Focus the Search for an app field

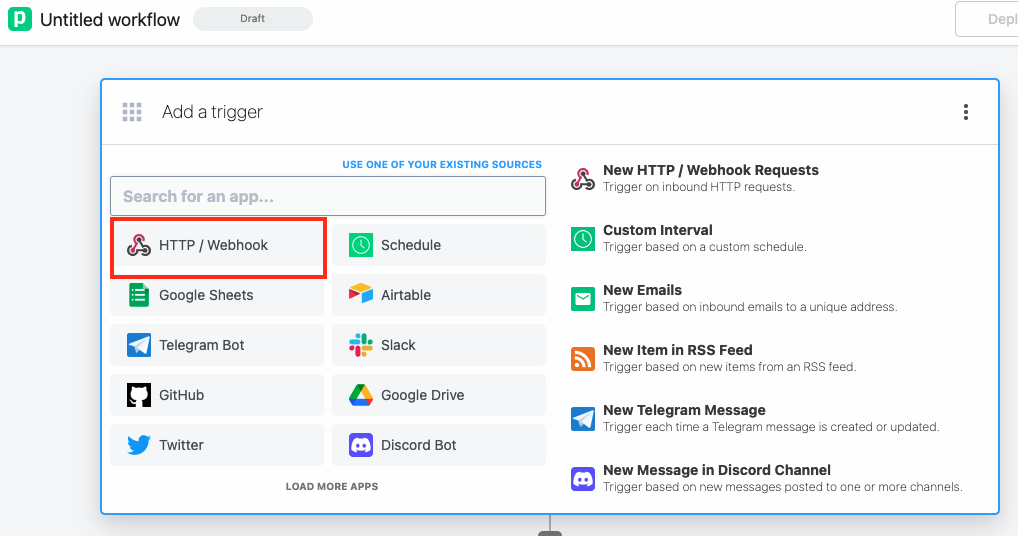point(328,196)
